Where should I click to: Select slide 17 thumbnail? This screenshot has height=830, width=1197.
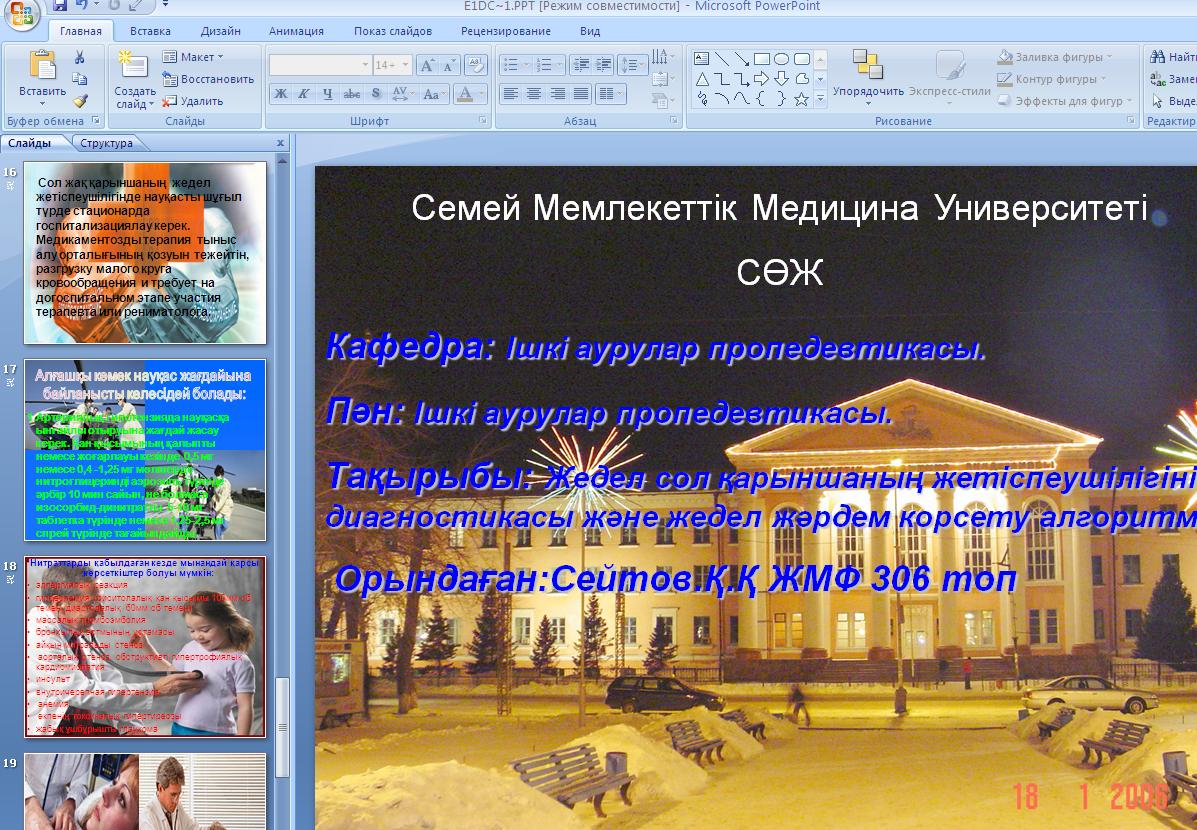(145, 450)
